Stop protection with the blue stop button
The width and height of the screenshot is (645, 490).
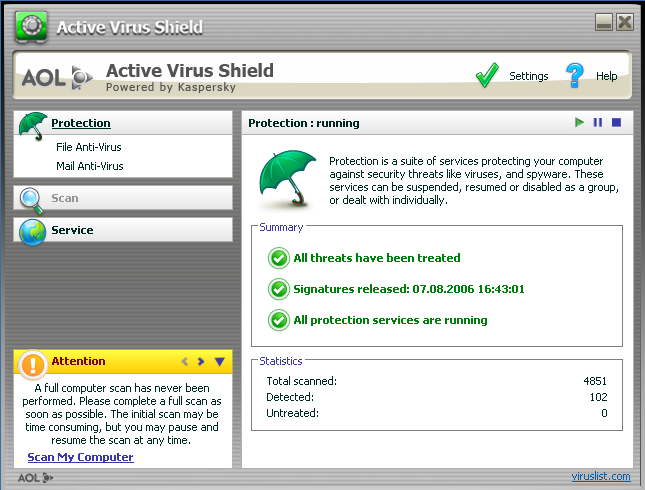[x=616, y=123]
